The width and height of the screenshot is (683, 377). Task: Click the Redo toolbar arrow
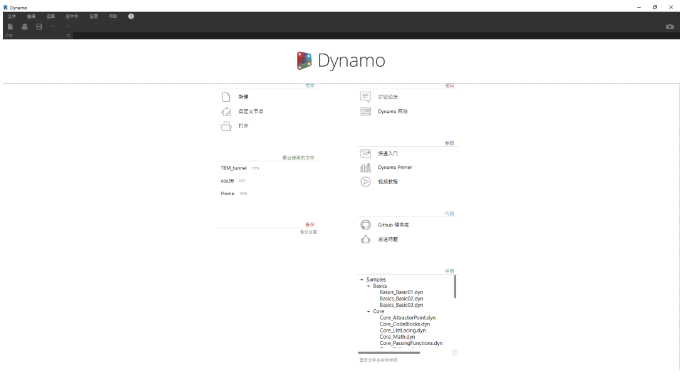click(x=68, y=27)
